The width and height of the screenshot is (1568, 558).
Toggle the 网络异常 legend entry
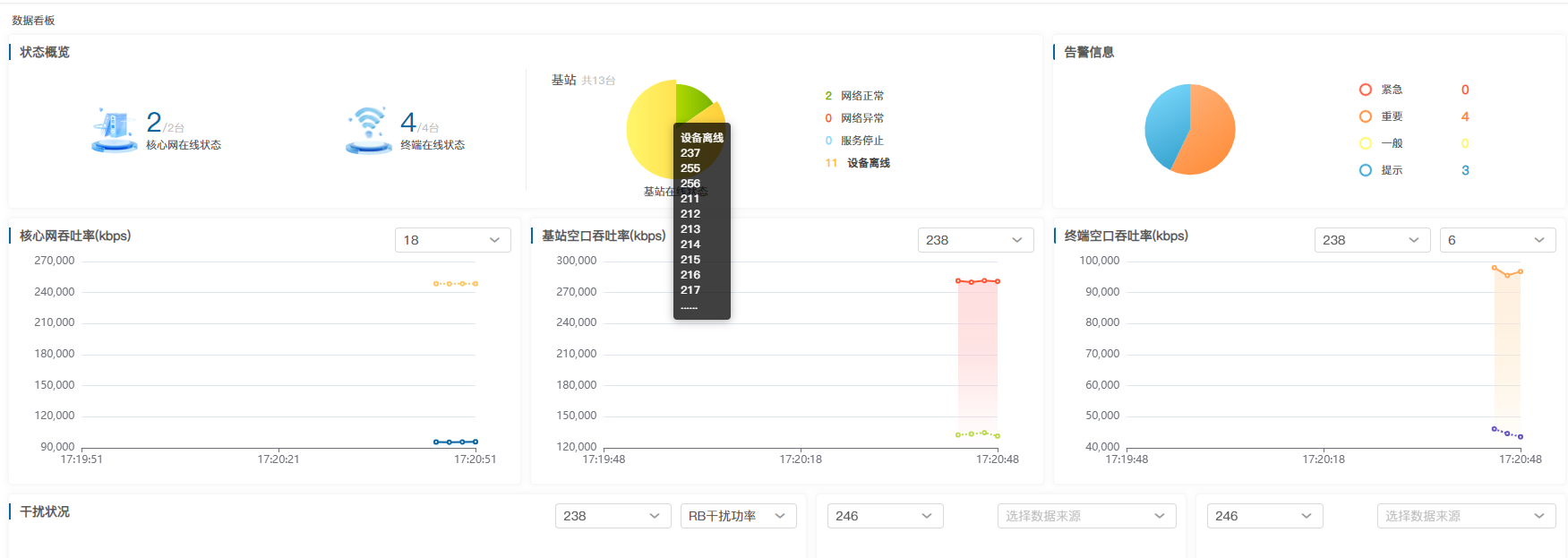pyautogui.click(x=861, y=118)
